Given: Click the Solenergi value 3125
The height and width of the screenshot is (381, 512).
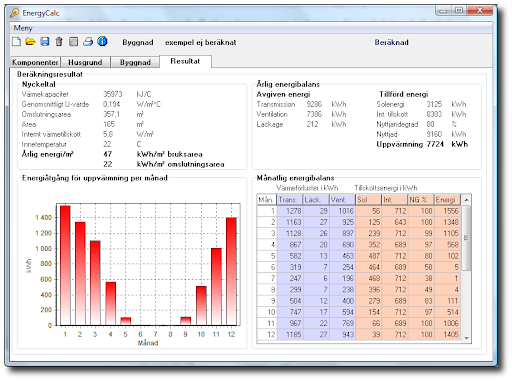Looking at the screenshot, I should point(434,104).
